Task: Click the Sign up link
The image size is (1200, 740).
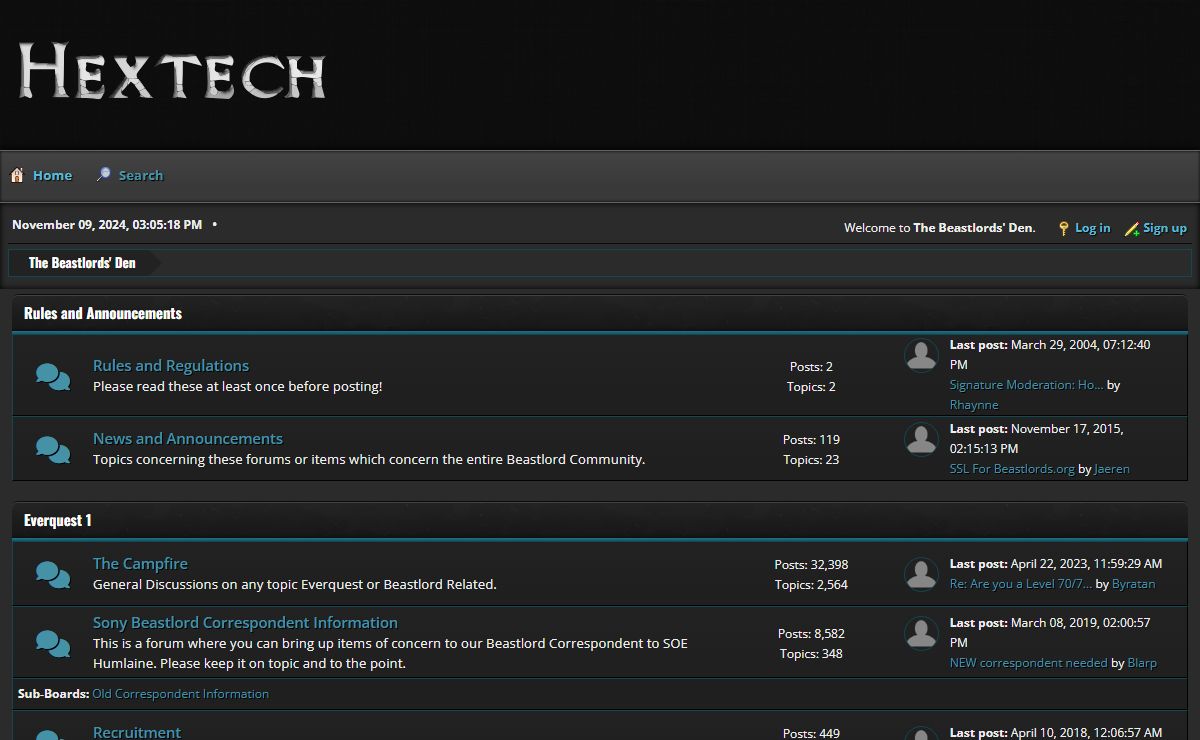Action: pyautogui.click(x=1165, y=228)
